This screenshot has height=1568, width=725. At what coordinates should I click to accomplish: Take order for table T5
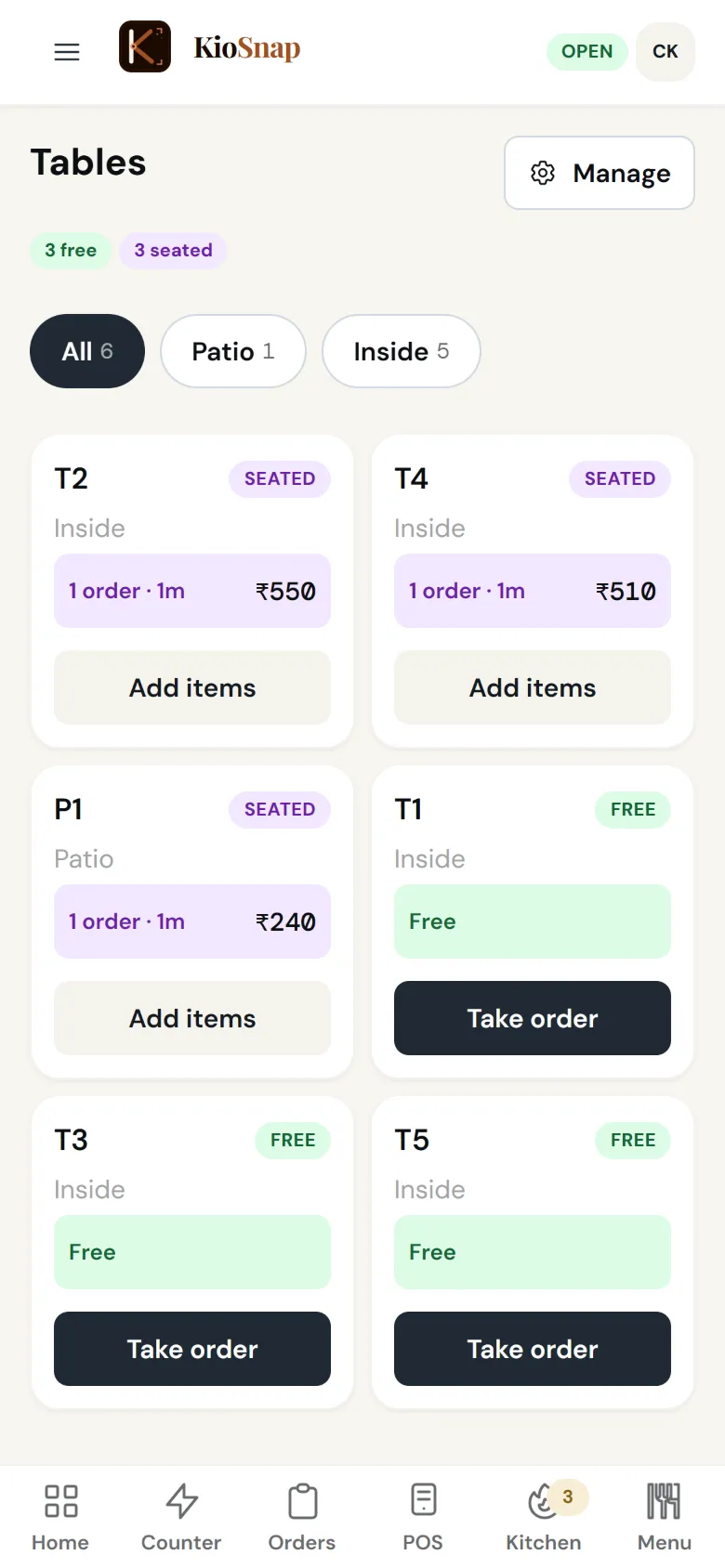[x=533, y=1349]
